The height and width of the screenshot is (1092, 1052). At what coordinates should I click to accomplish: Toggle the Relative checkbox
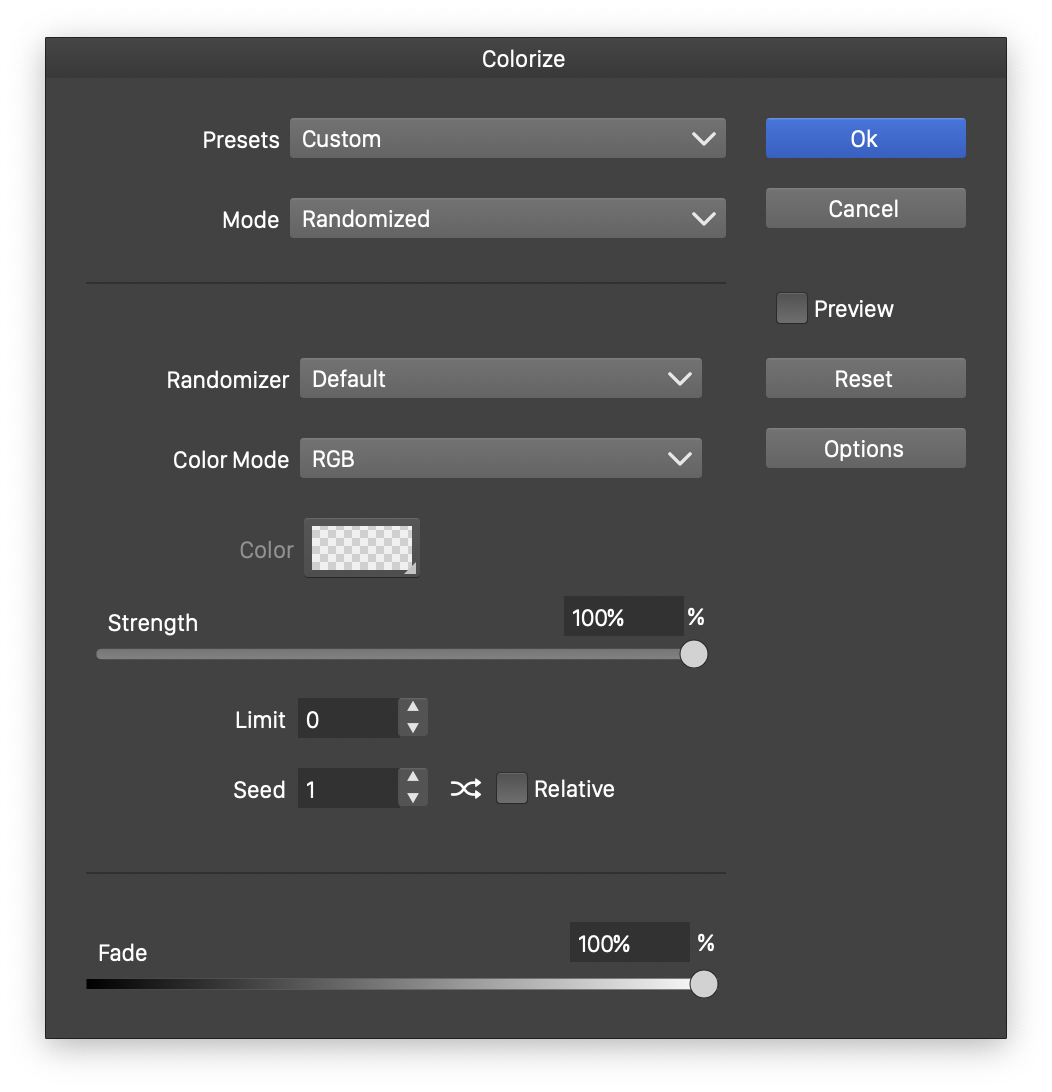coord(512,789)
